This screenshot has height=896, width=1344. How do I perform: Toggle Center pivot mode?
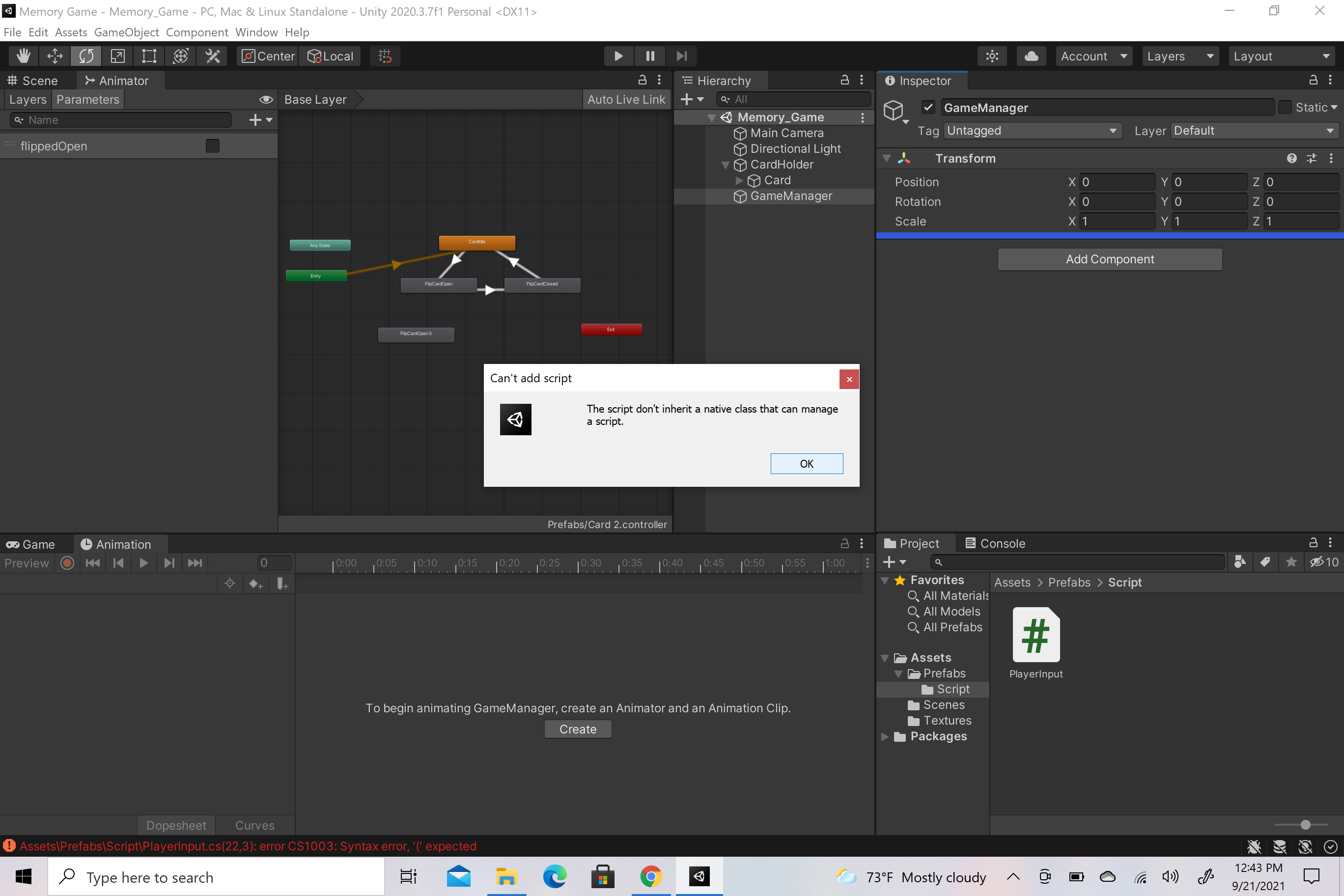coord(268,56)
